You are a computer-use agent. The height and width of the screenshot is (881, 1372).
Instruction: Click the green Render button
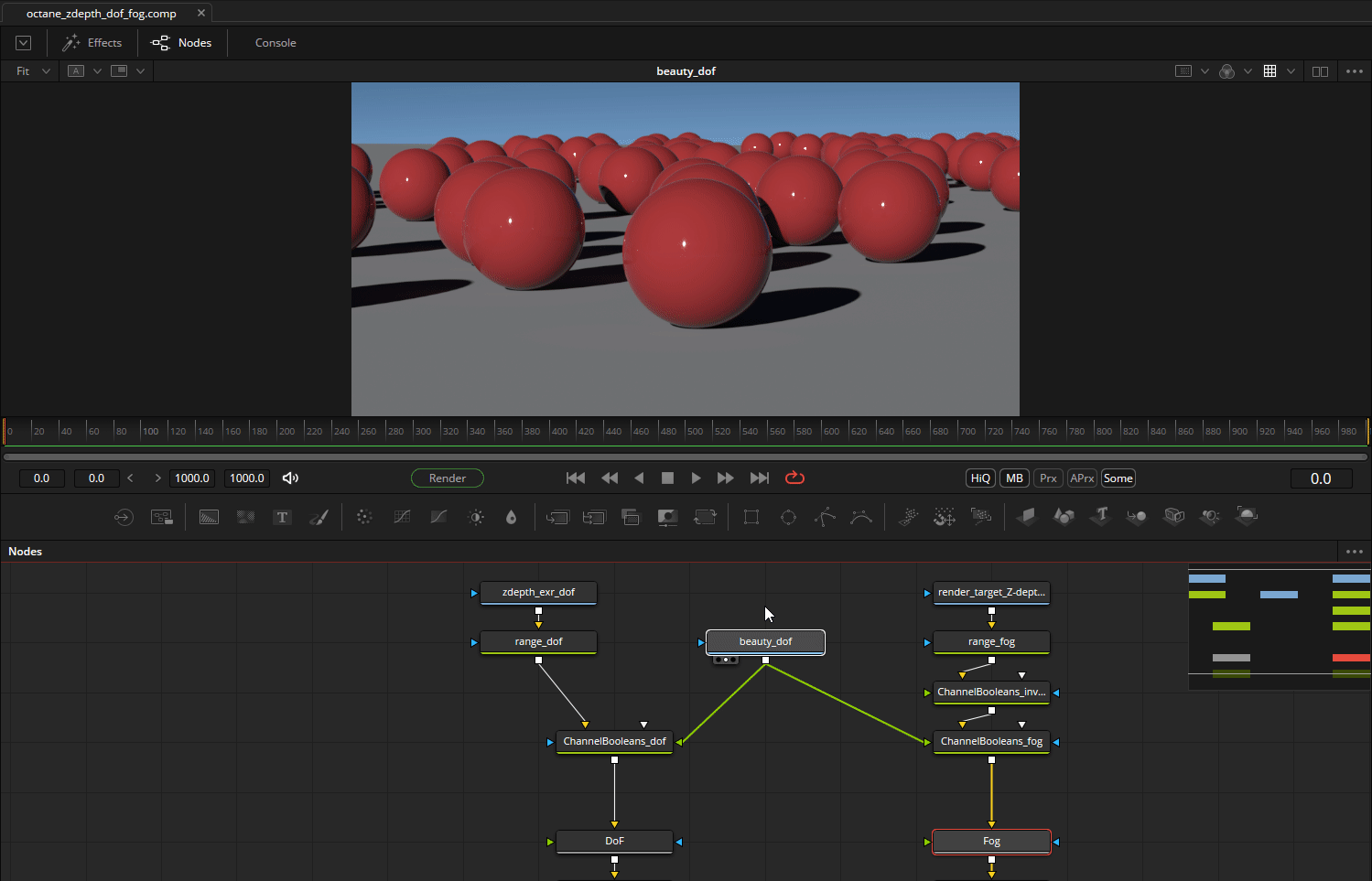447,478
